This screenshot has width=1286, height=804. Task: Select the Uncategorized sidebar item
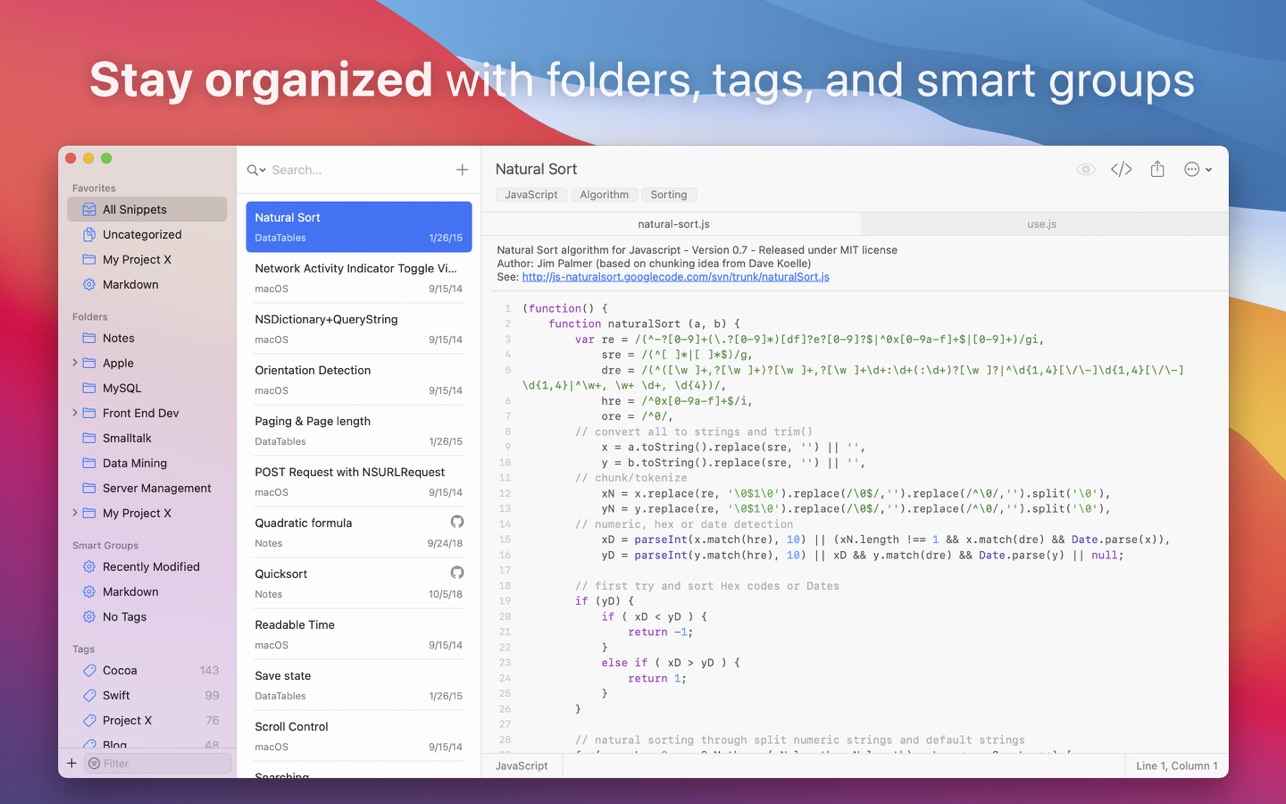point(142,234)
